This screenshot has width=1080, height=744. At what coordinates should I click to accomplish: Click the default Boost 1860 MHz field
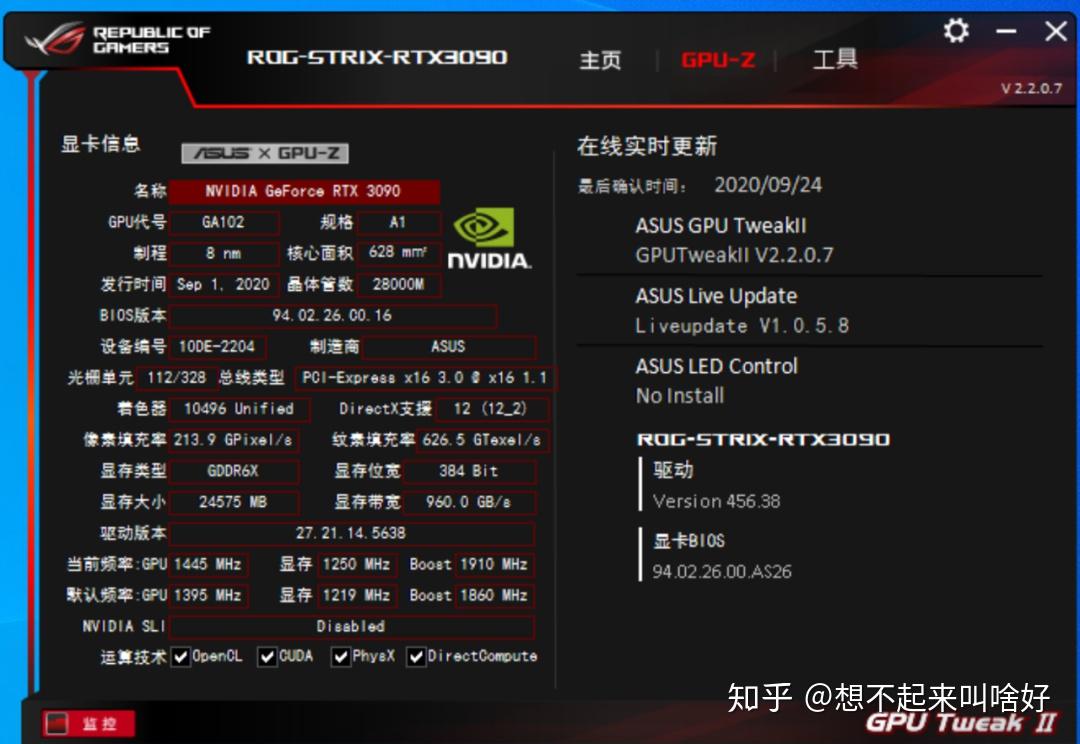click(x=494, y=596)
